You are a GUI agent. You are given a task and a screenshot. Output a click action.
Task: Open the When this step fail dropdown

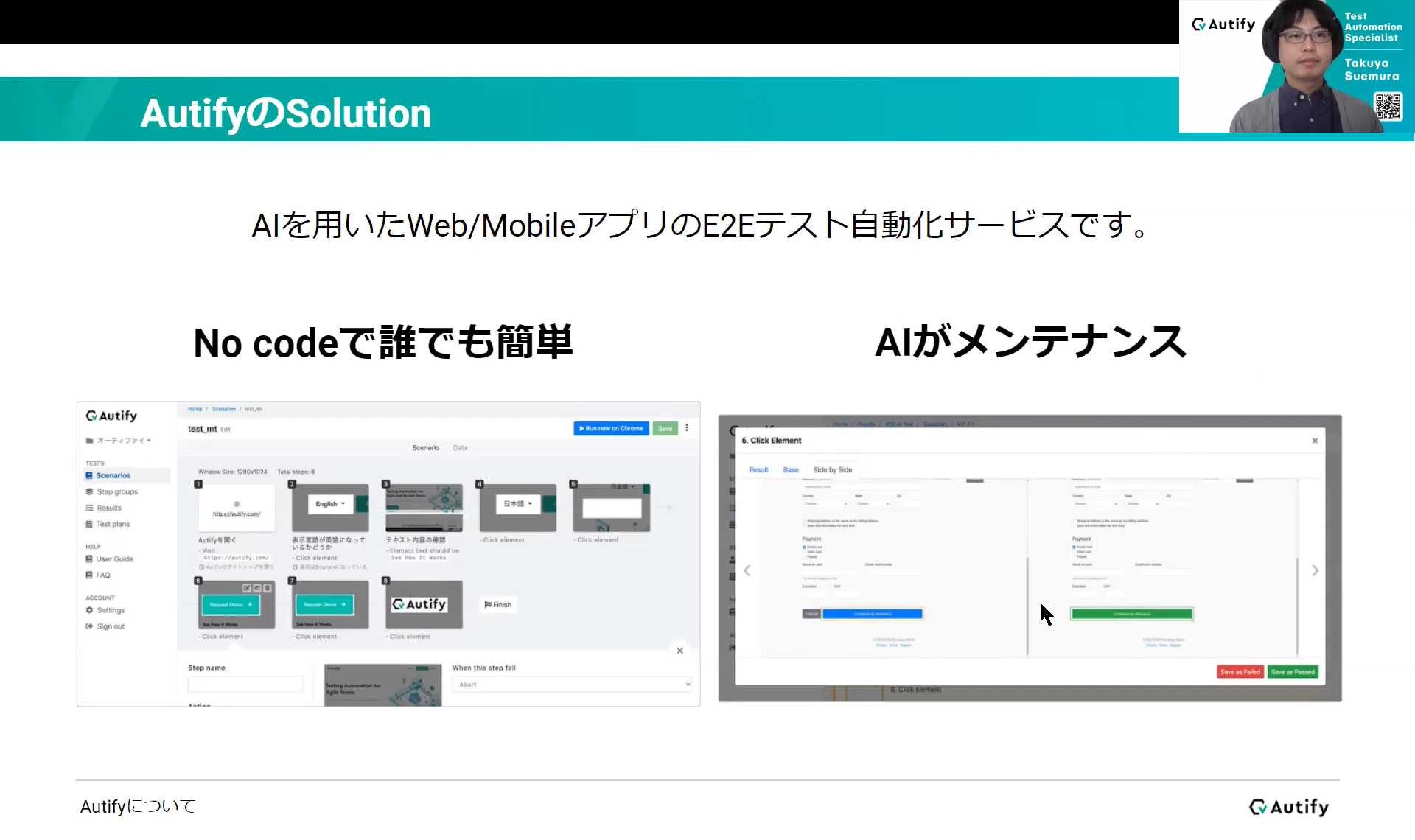click(572, 685)
